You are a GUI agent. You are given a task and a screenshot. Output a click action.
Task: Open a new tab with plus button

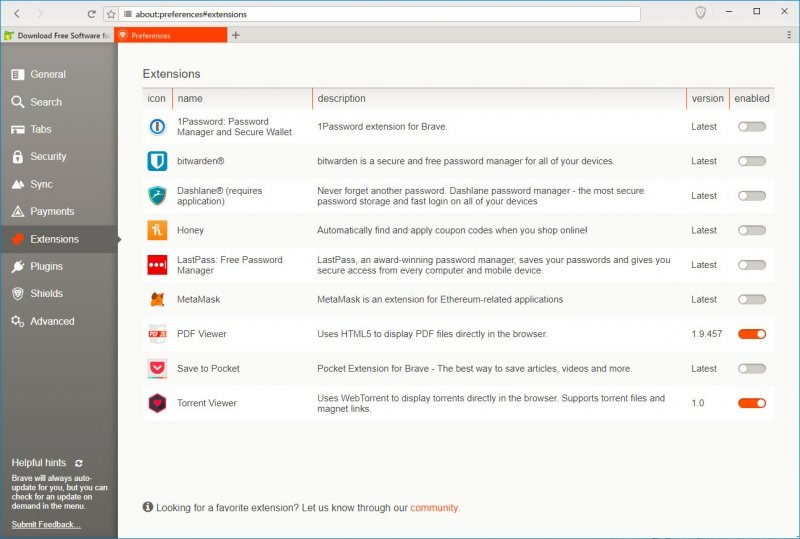pyautogui.click(x=236, y=35)
